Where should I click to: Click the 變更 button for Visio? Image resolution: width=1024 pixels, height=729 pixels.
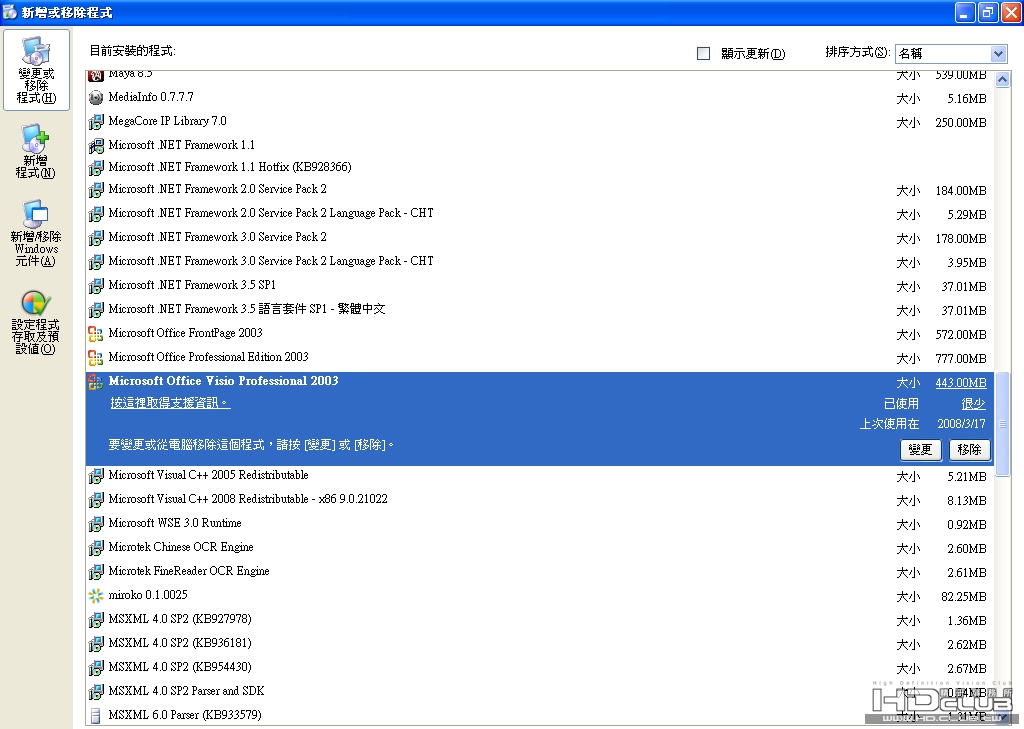tap(920, 449)
